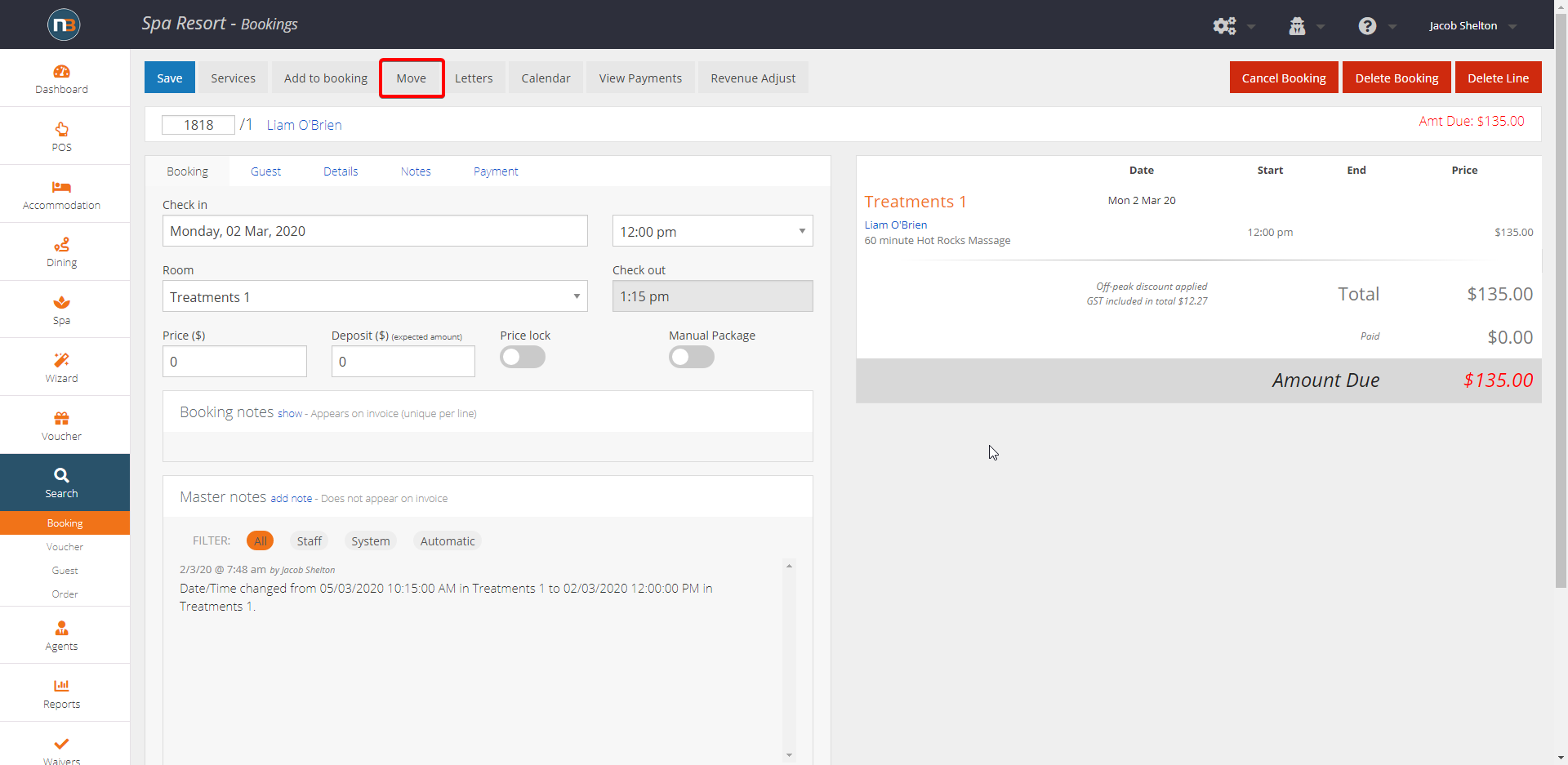Click the Price ($) input field
Image resolution: width=1568 pixels, height=765 pixels.
(234, 361)
